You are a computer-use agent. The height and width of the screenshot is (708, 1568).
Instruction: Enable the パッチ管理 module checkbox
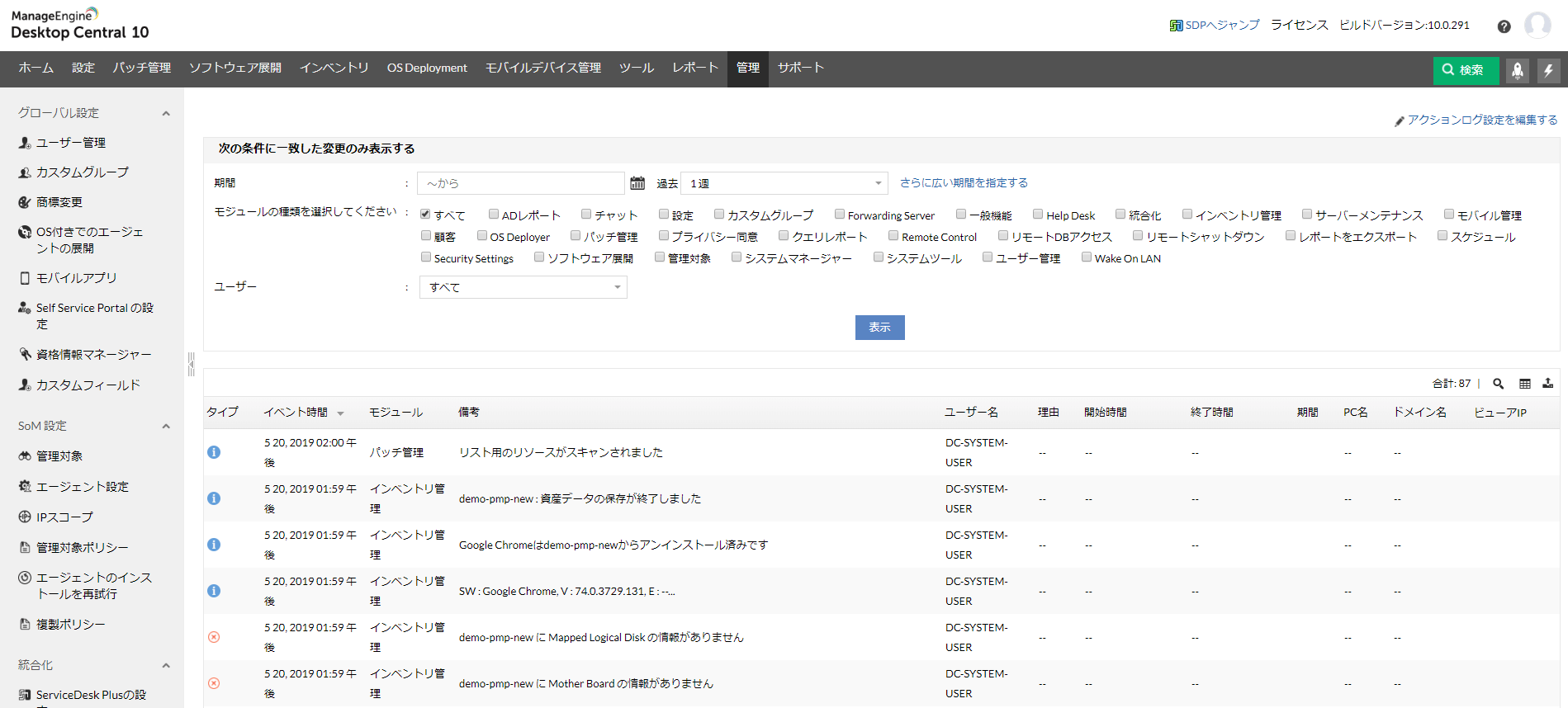tap(576, 236)
